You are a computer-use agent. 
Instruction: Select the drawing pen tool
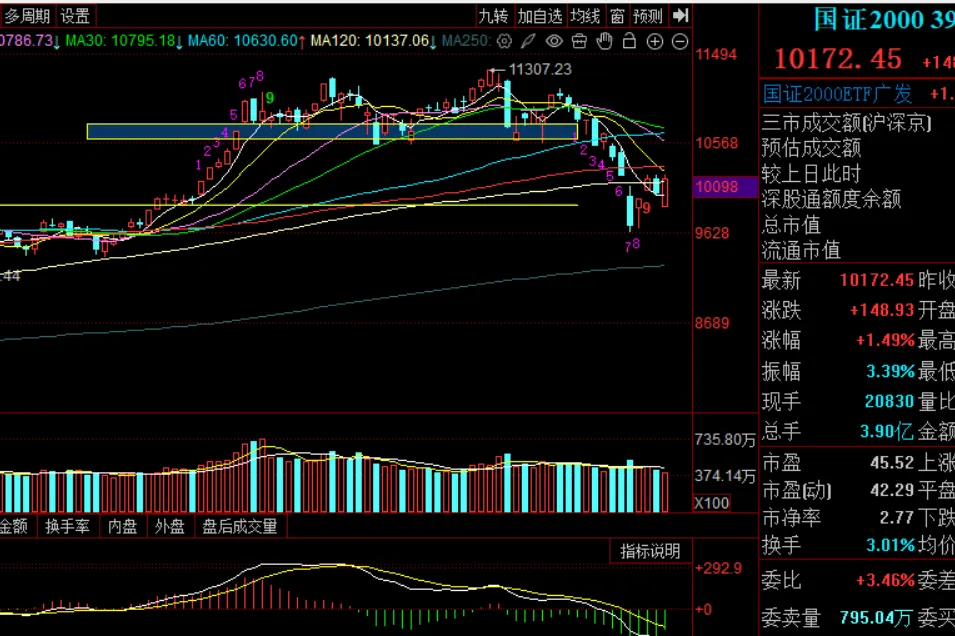coord(529,41)
